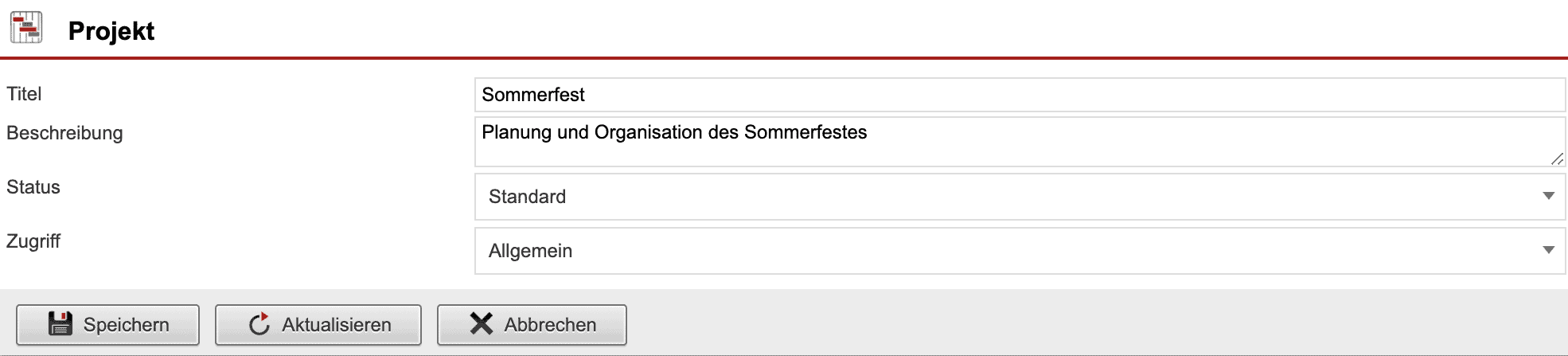
Task: Click the circular refresh arrow icon
Action: [259, 324]
